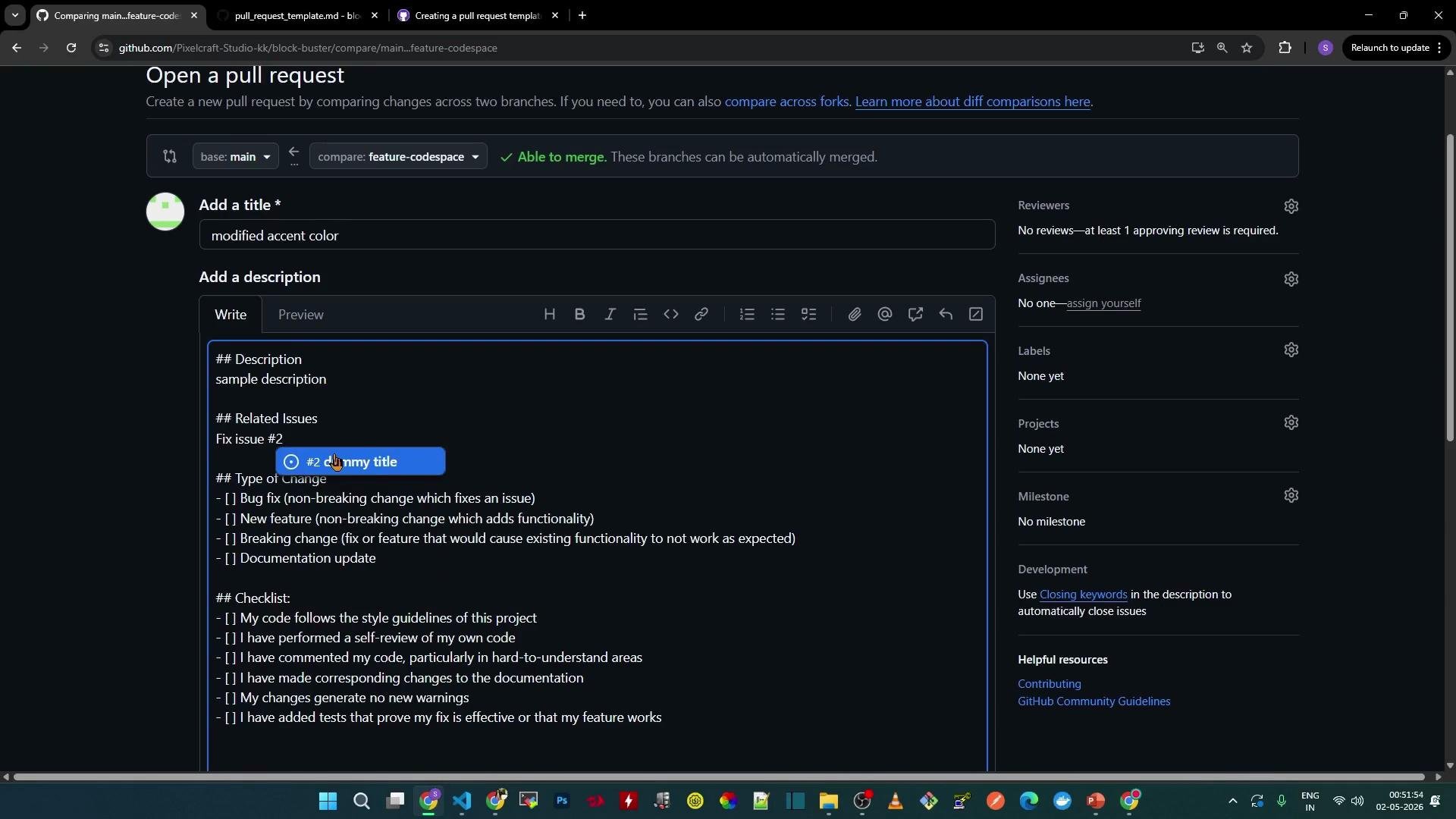Click in the description text area
The width and height of the screenshot is (1456, 819).
click(597, 556)
